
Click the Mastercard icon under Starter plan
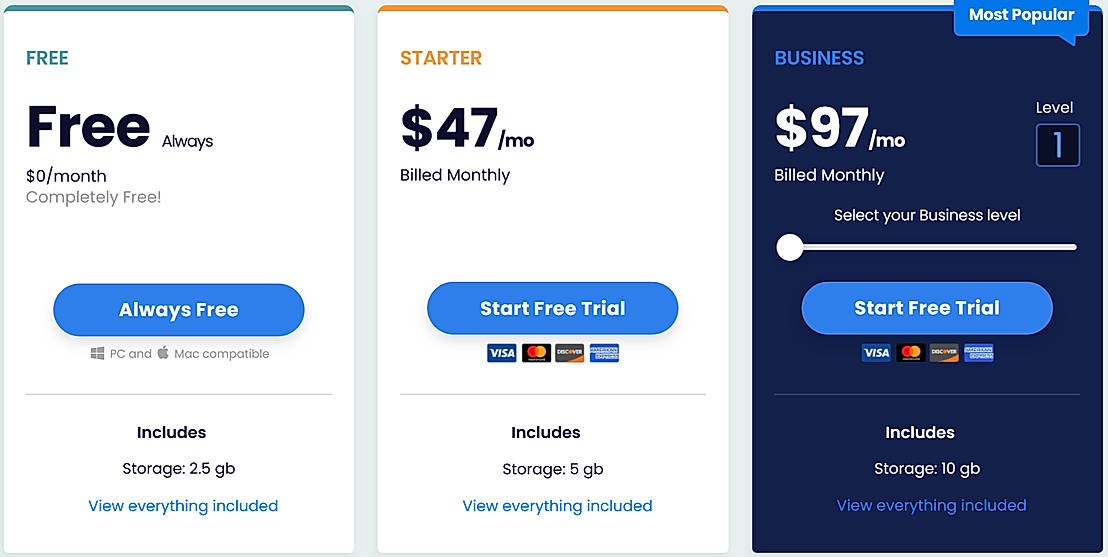coord(536,353)
